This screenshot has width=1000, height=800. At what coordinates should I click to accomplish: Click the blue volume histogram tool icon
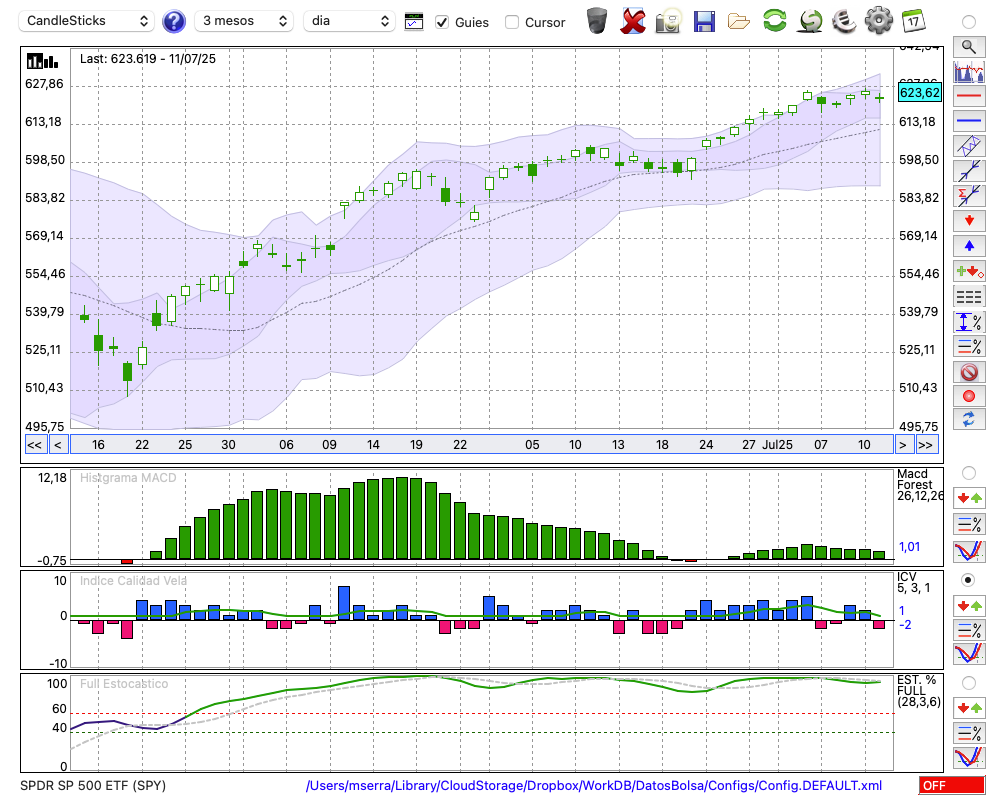[x=969, y=71]
